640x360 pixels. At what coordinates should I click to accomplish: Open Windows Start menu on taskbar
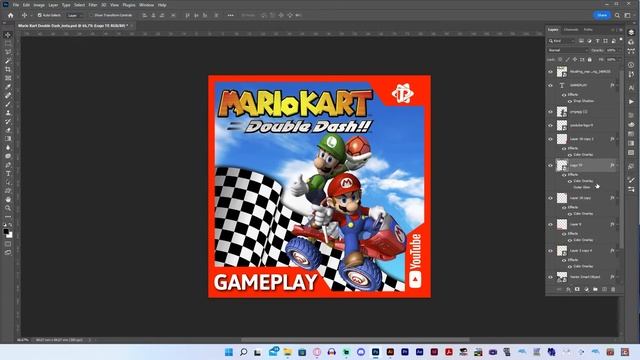click(229, 352)
